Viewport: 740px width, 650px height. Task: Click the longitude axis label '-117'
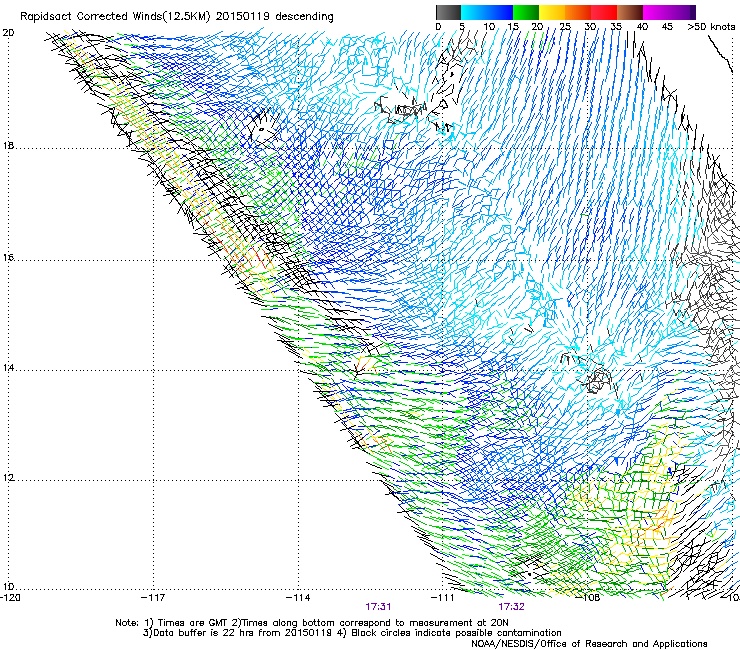153,598
